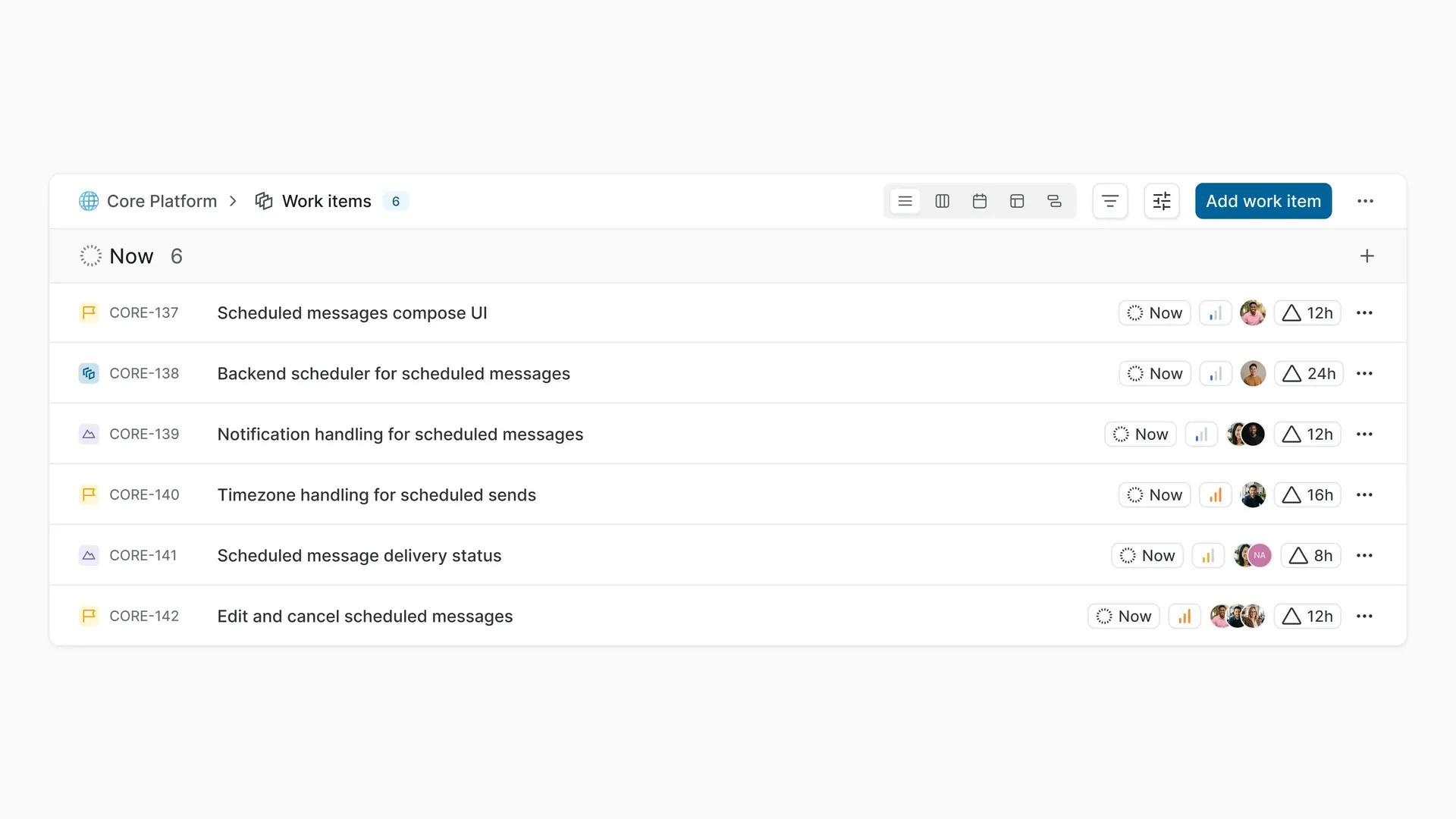Switch to calendar layout view
This screenshot has width=1456, height=819.
tap(980, 201)
